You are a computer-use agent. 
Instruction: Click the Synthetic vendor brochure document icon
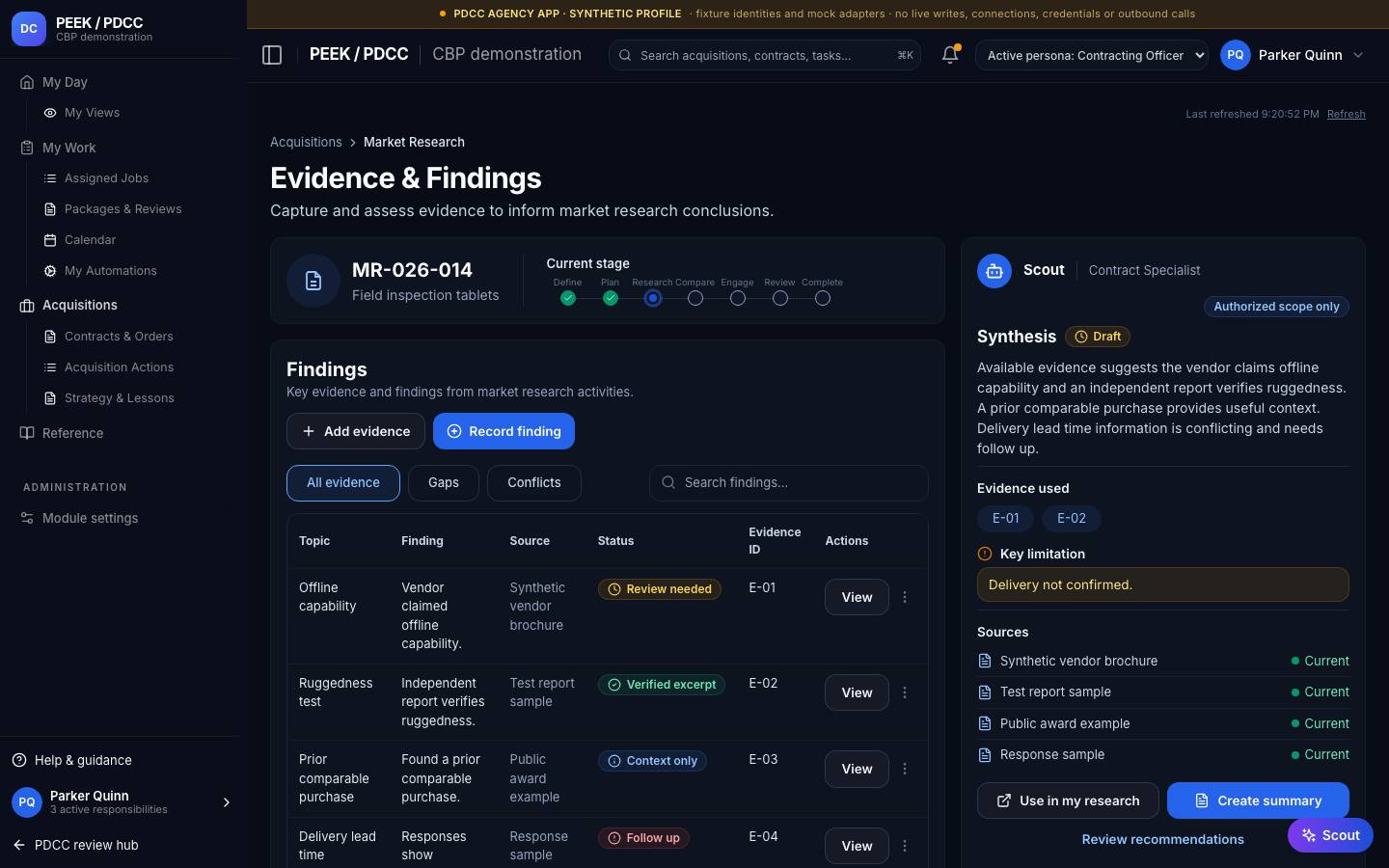[985, 661]
